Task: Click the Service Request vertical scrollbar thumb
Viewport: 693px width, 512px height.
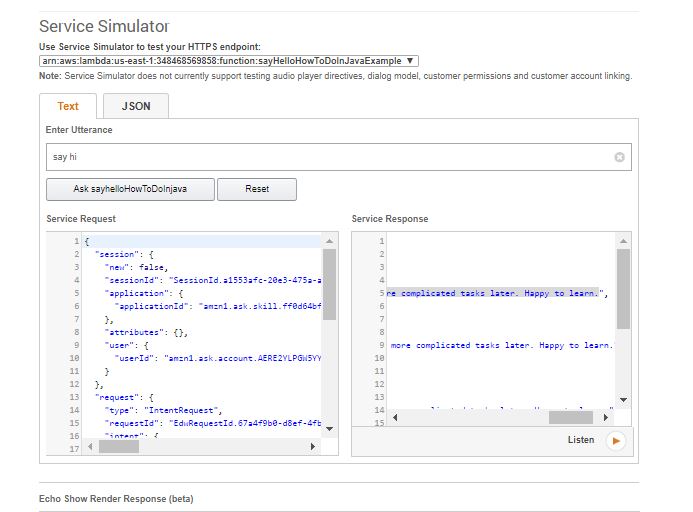Action: click(x=329, y=285)
